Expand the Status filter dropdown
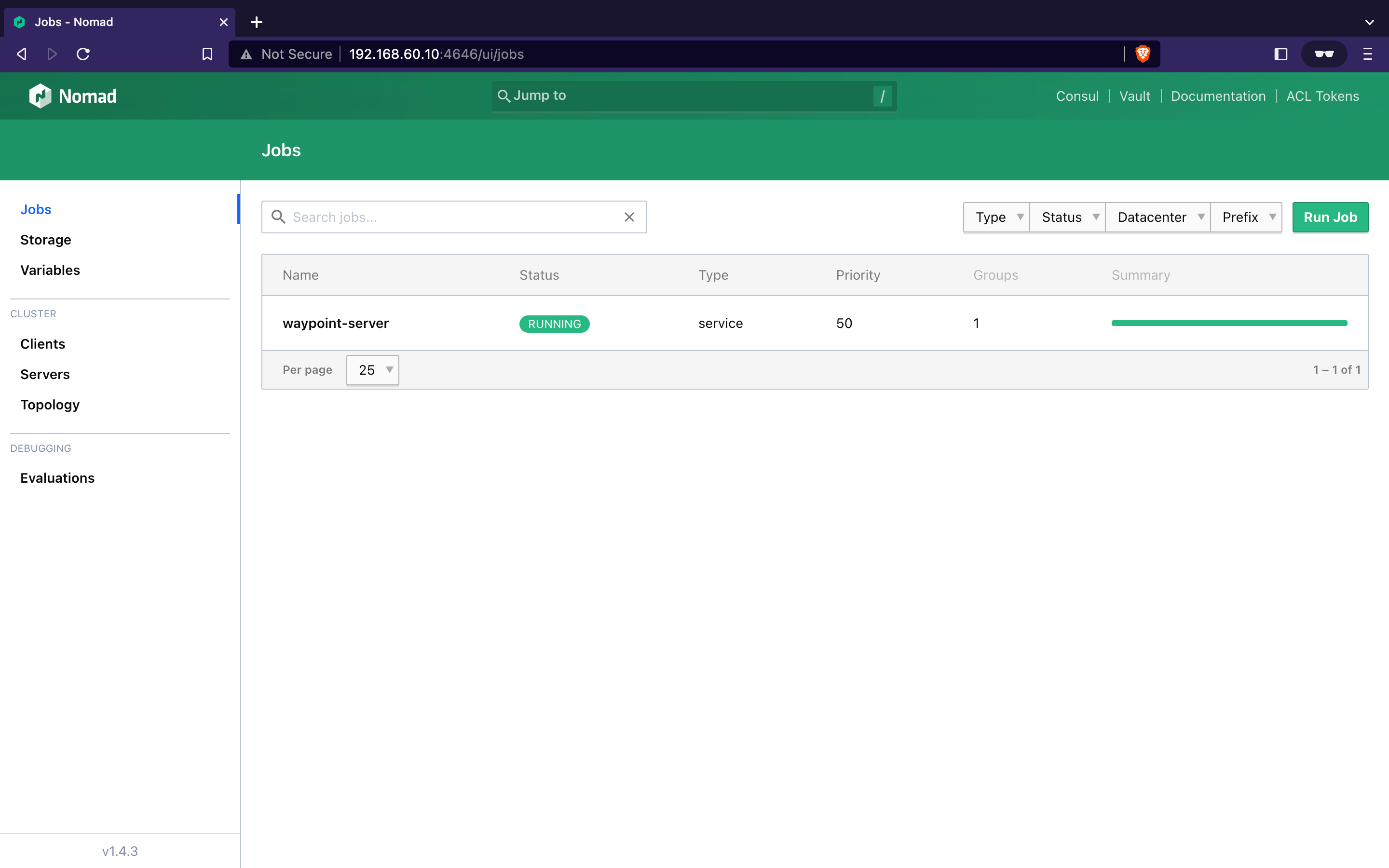This screenshot has width=1389, height=868. point(1068,217)
